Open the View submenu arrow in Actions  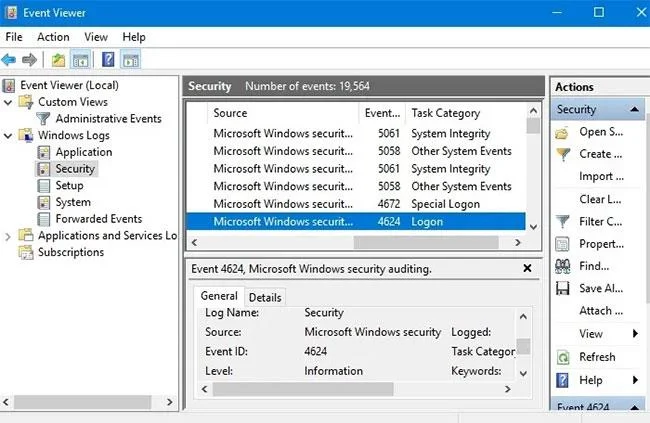coord(635,333)
